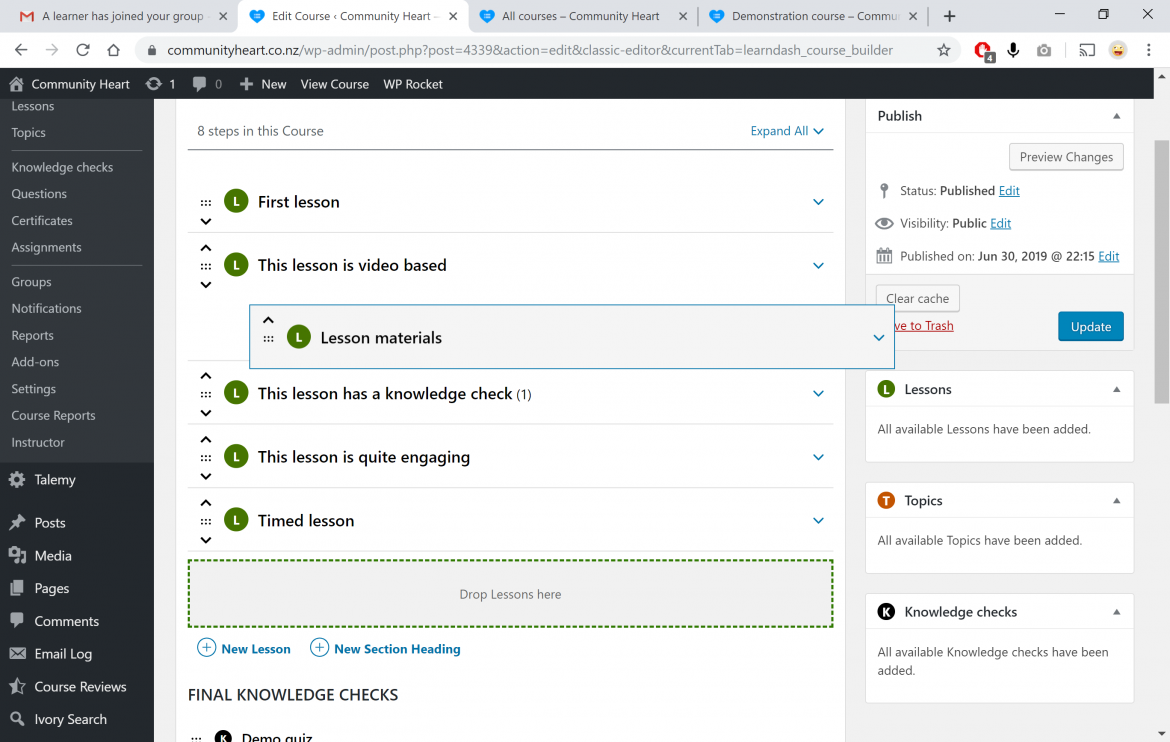Collapse the Lessons side panel

coord(1117,389)
